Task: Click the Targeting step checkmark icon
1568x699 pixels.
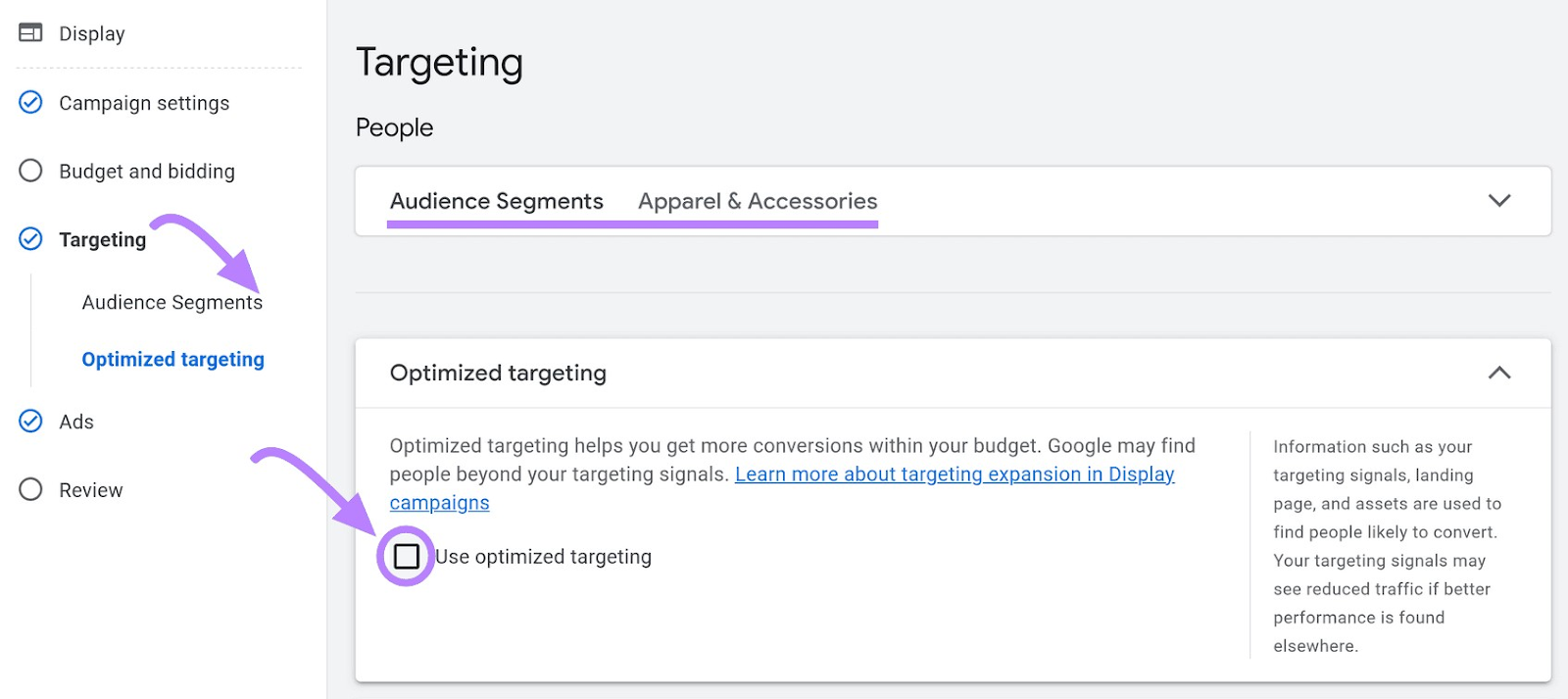Action: click(x=30, y=239)
